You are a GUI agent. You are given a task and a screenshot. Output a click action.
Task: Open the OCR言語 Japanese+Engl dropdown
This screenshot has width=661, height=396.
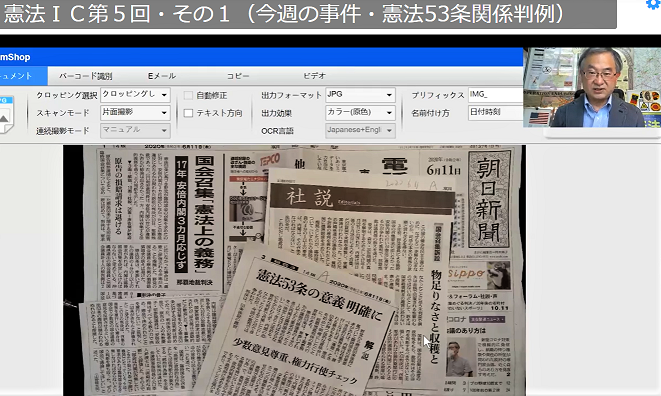[x=360, y=130]
